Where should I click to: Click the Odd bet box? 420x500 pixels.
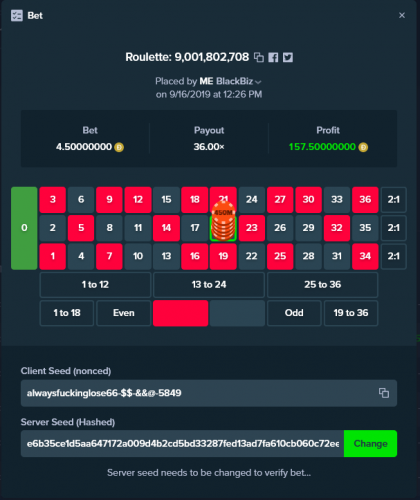[x=294, y=313]
